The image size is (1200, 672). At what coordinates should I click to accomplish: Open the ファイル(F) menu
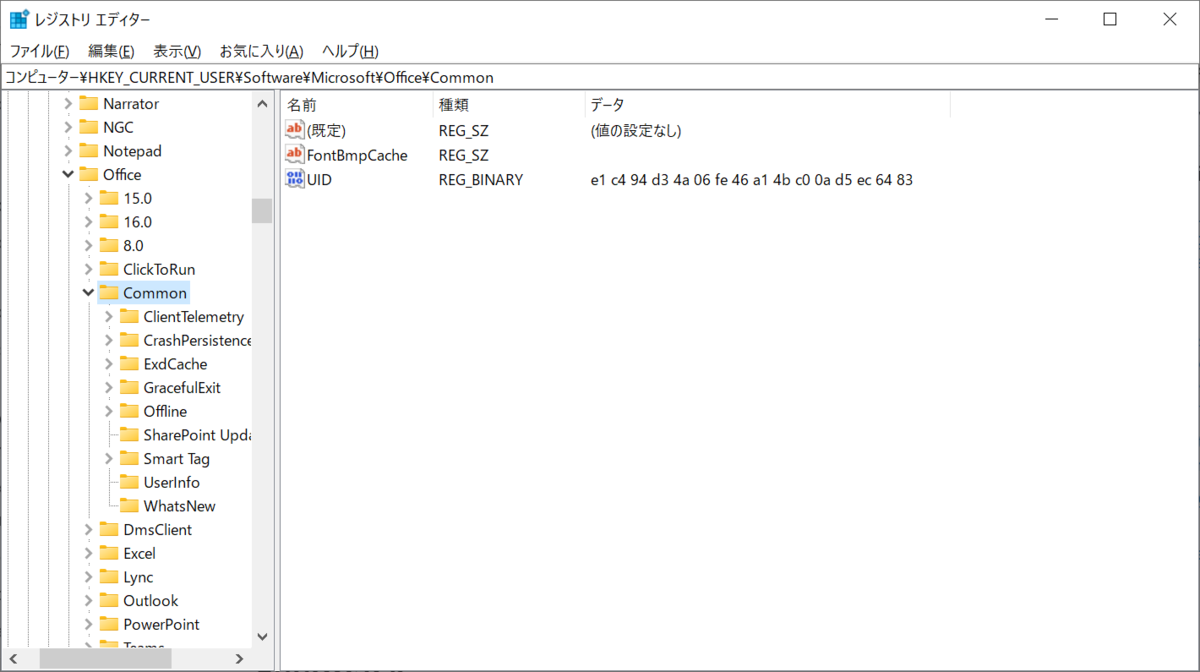(x=39, y=51)
